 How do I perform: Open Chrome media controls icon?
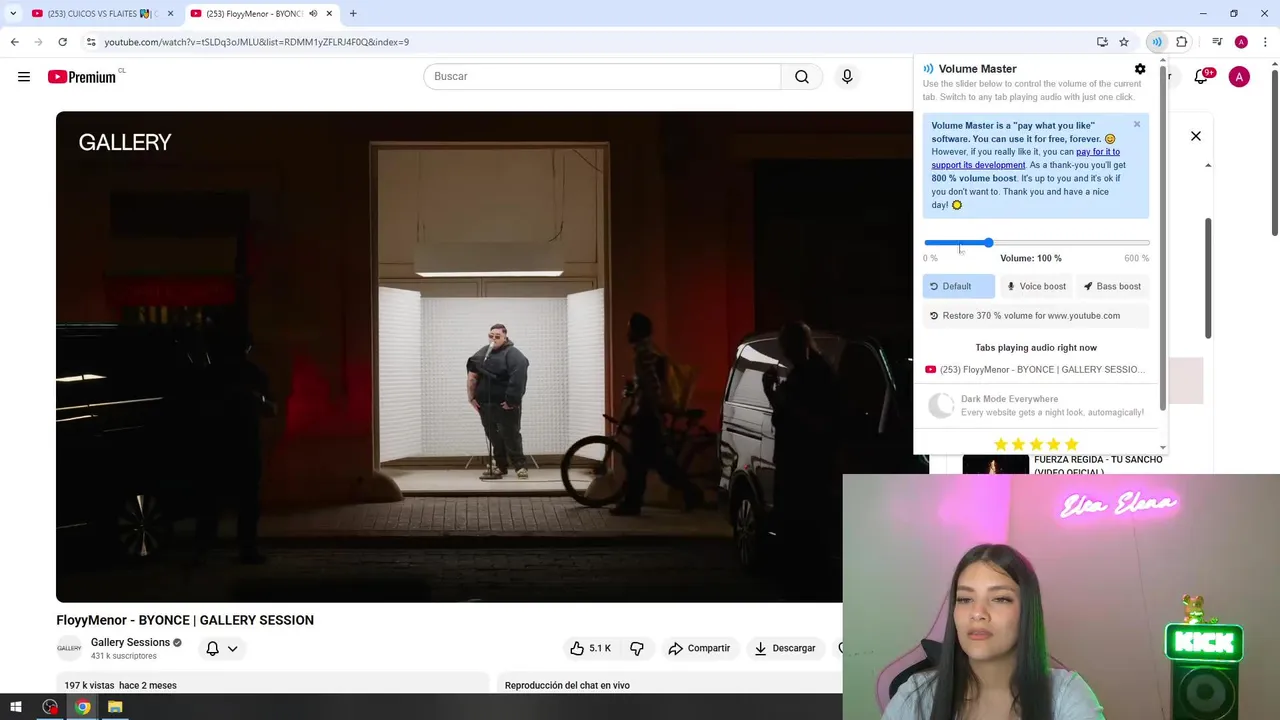coord(1217,42)
